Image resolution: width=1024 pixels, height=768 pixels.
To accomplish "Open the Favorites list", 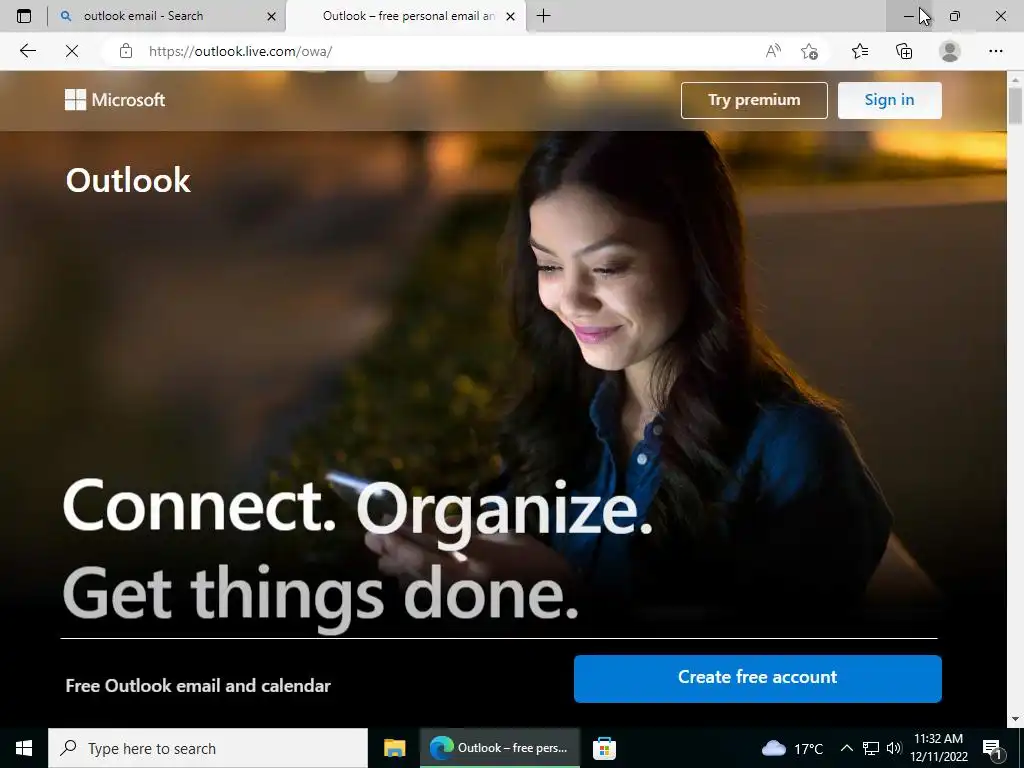I will pyautogui.click(x=860, y=51).
